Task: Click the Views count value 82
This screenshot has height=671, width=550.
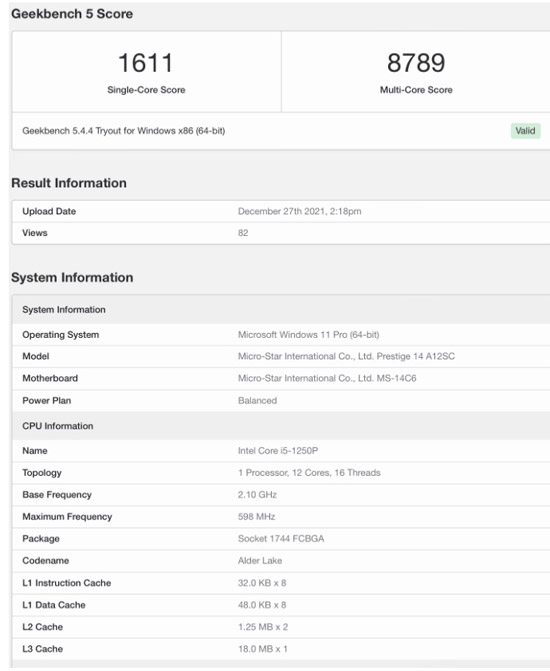Action: pos(243,233)
